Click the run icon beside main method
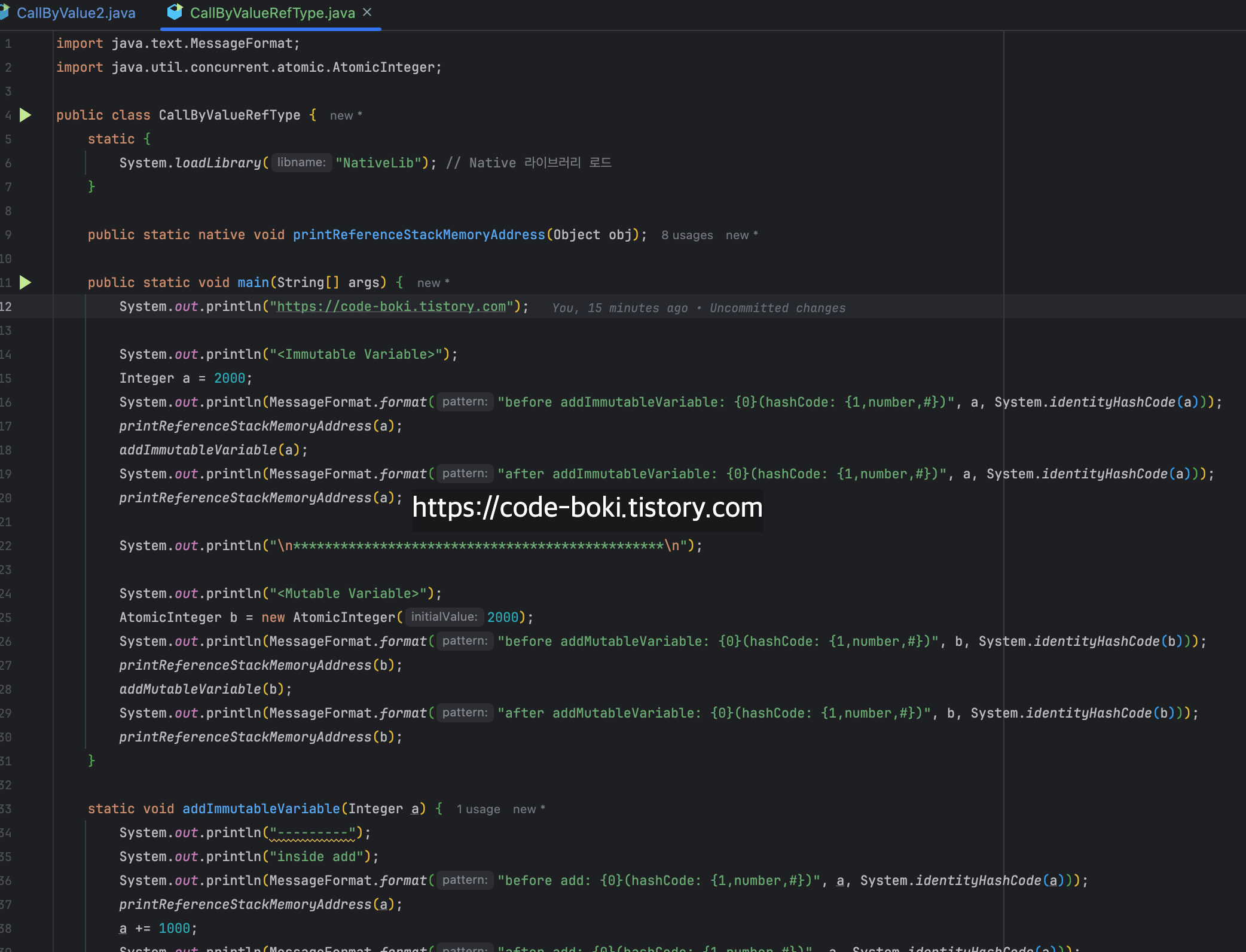1246x952 pixels. click(x=25, y=282)
